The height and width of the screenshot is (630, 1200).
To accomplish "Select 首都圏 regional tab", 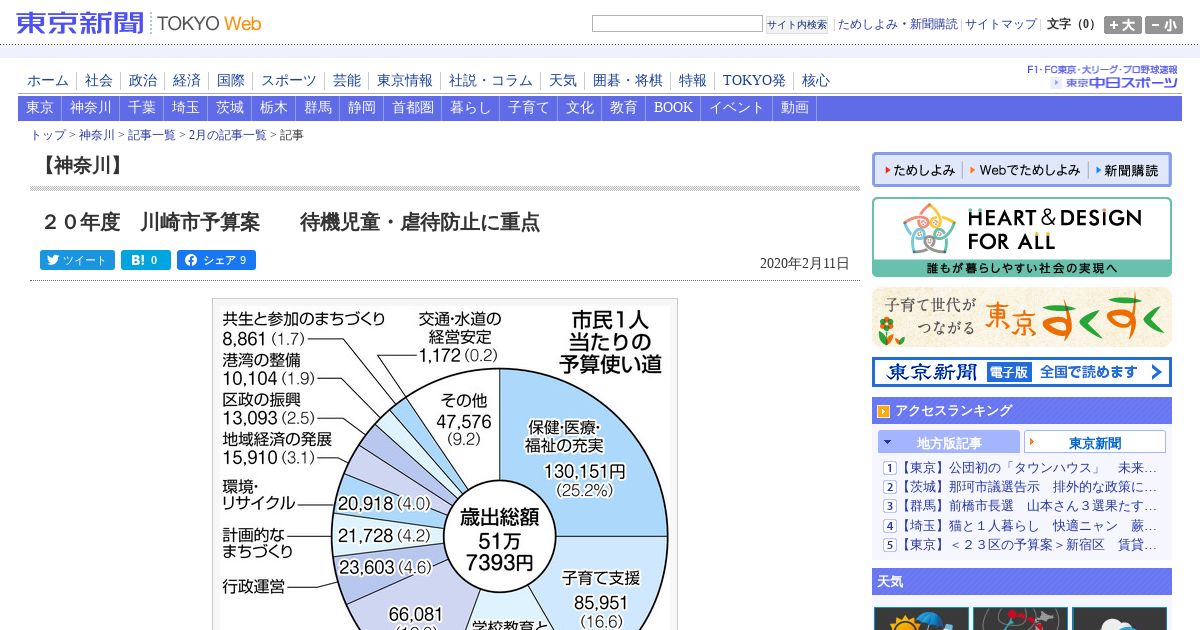I will (413, 108).
